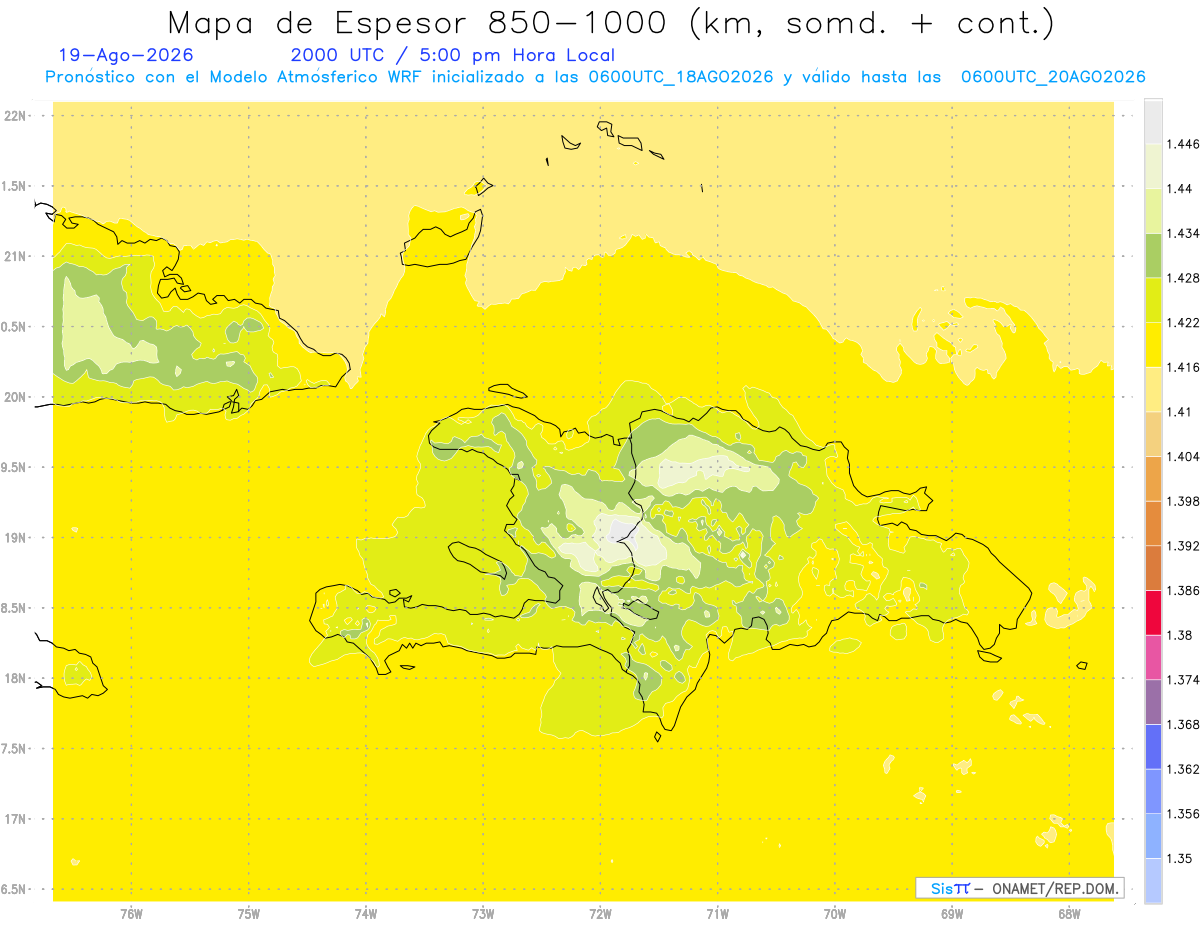
Task: Click the legend value 1.404
Action: tap(1183, 456)
